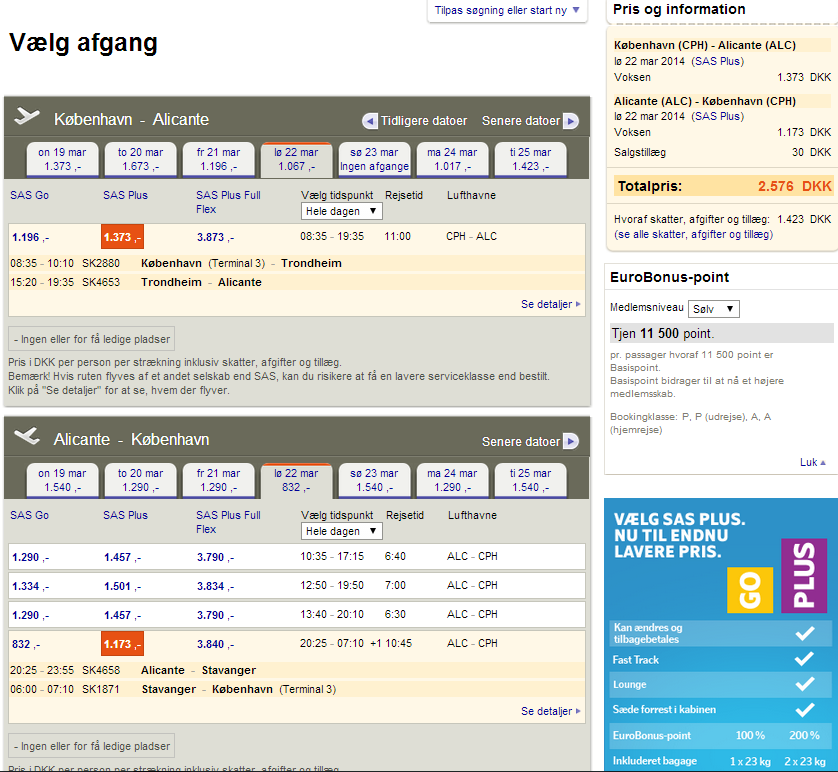Open return Hele dagen time dropdown
Viewport: 838px width, 772px height.
coord(341,531)
